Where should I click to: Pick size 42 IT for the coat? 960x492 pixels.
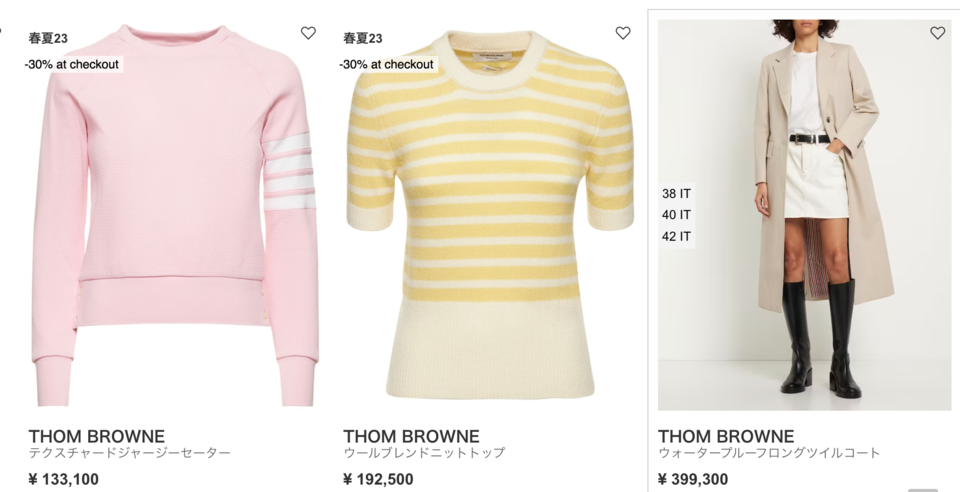(676, 236)
